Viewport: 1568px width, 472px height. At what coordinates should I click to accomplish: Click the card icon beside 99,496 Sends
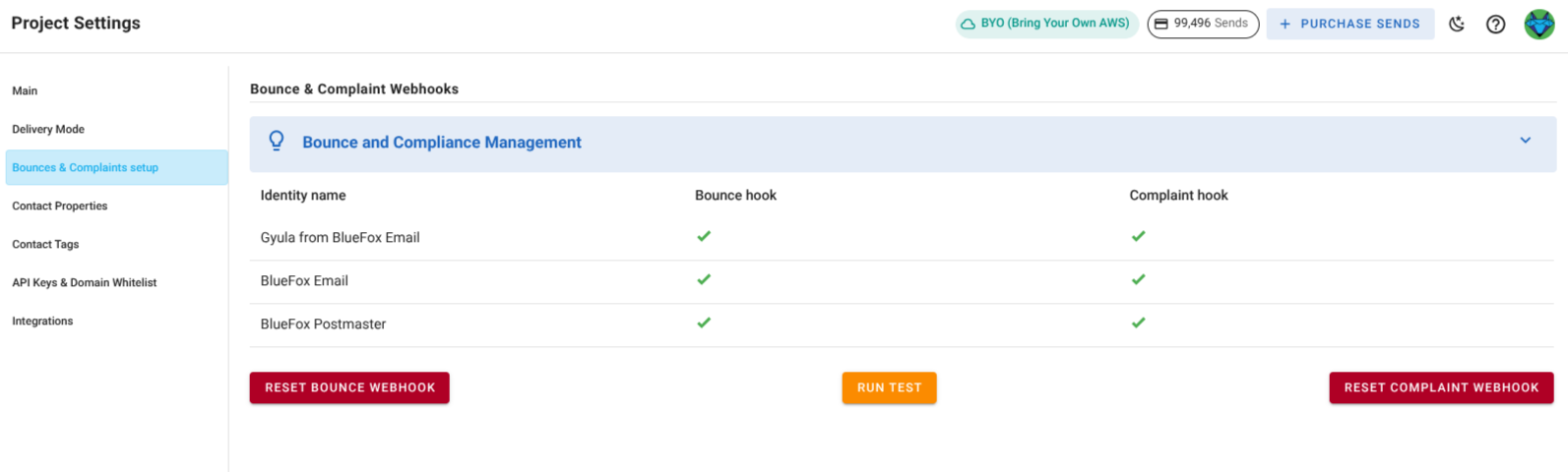click(x=1161, y=24)
